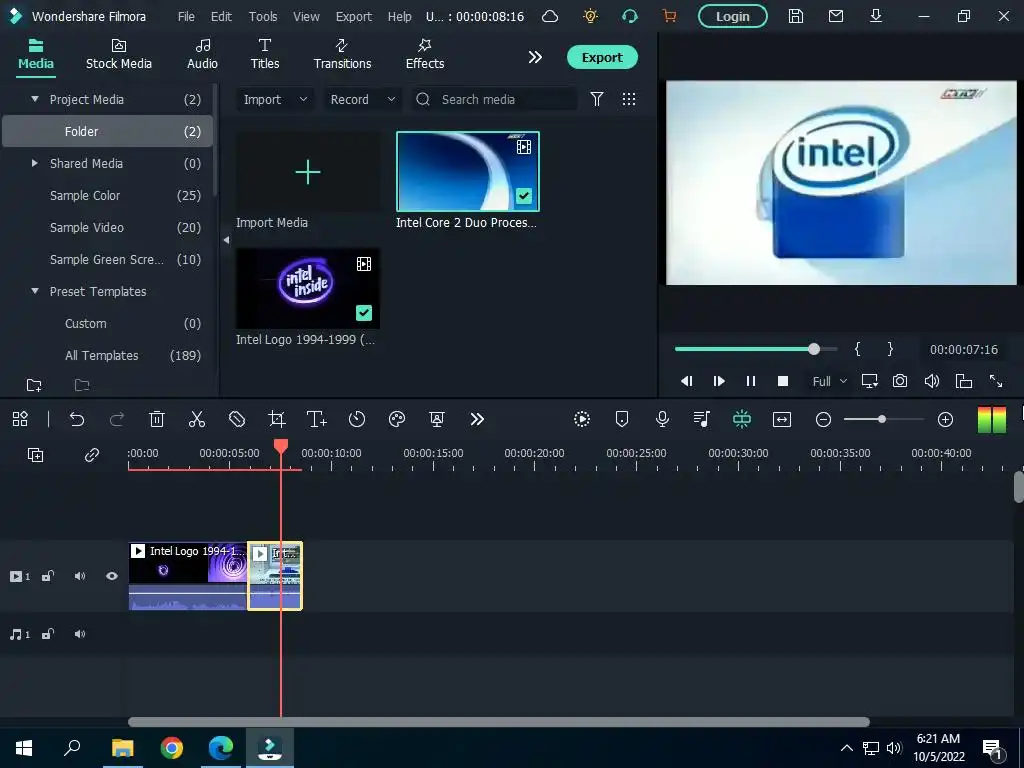1024x768 pixels.
Task: Switch to the Effects tab
Action: (x=425, y=54)
